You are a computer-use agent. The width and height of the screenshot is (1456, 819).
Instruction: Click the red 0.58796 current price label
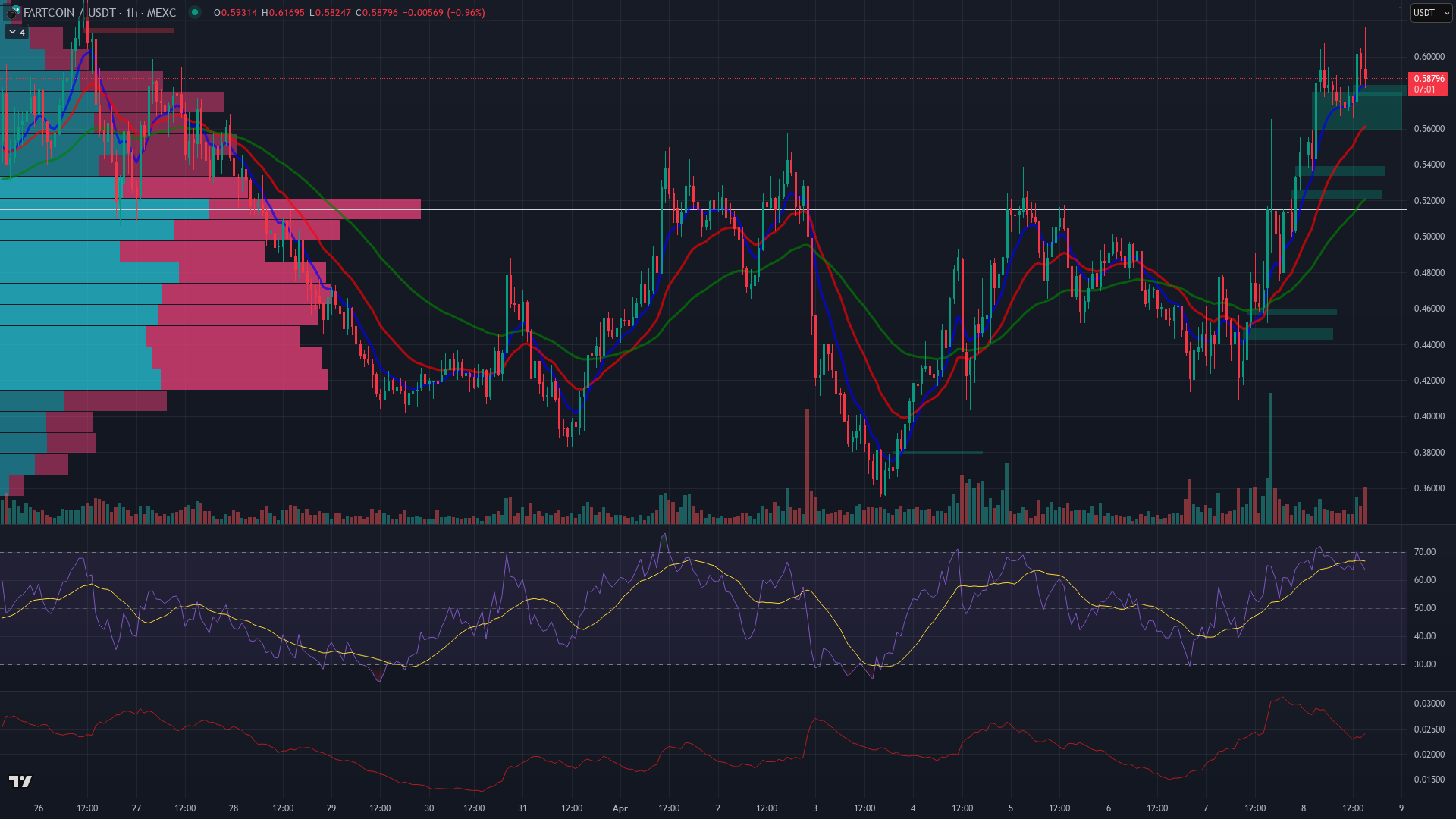point(1429,83)
